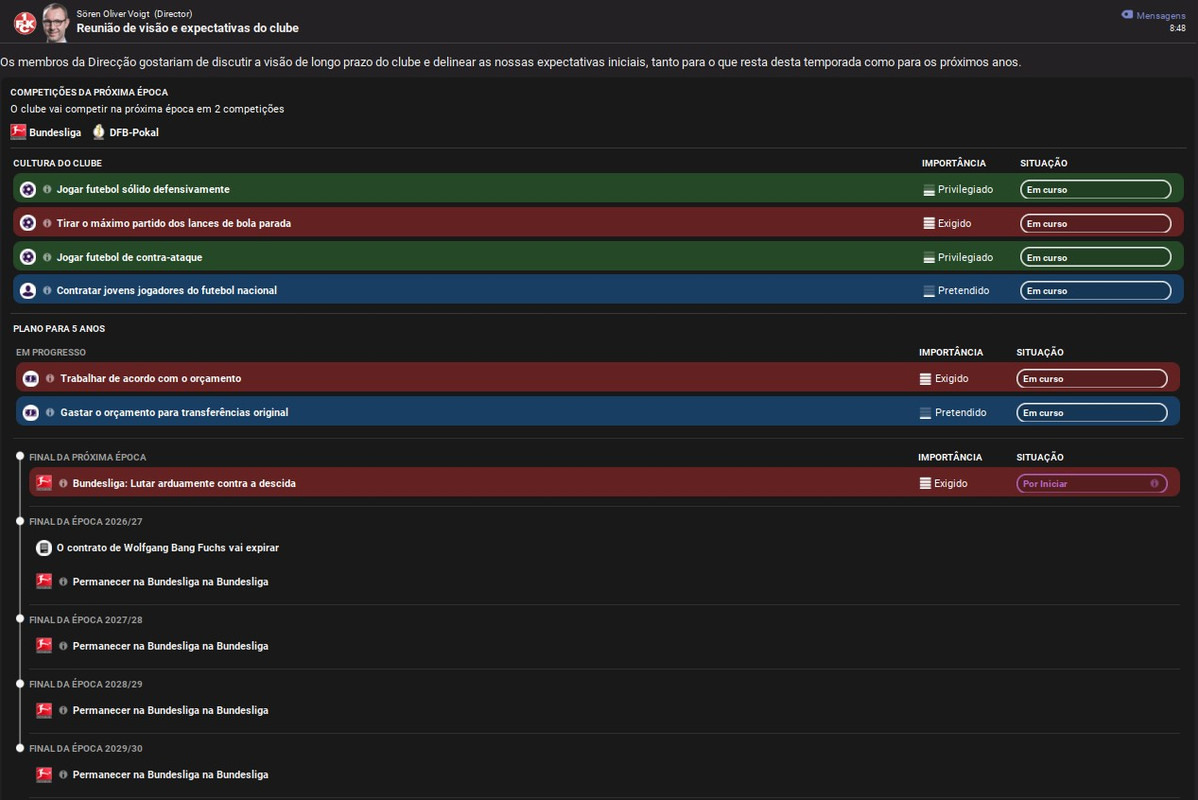Open 'Em curso' status for 'Jogar futebol sólido defensivamente'
This screenshot has width=1198, height=800.
click(x=1096, y=189)
